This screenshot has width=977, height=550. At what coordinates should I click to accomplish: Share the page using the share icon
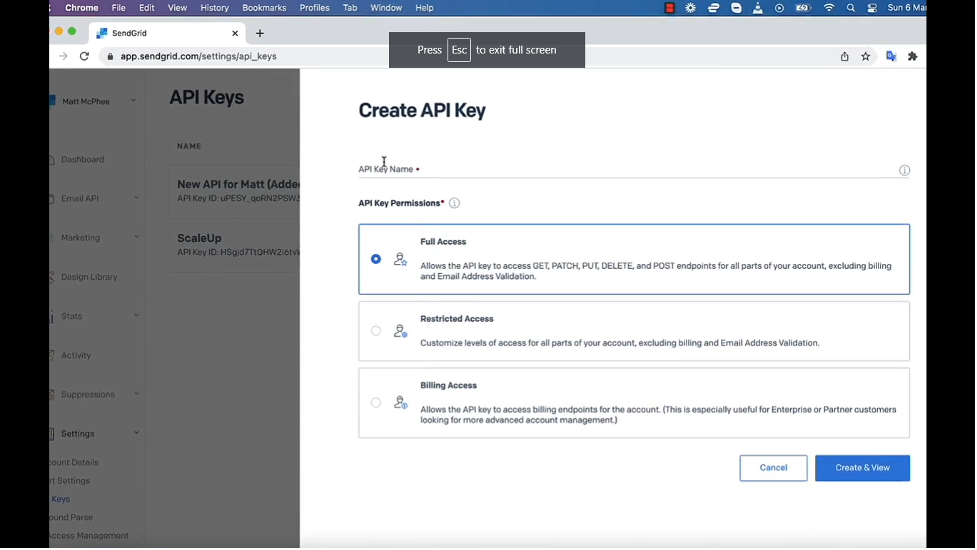pyautogui.click(x=844, y=56)
